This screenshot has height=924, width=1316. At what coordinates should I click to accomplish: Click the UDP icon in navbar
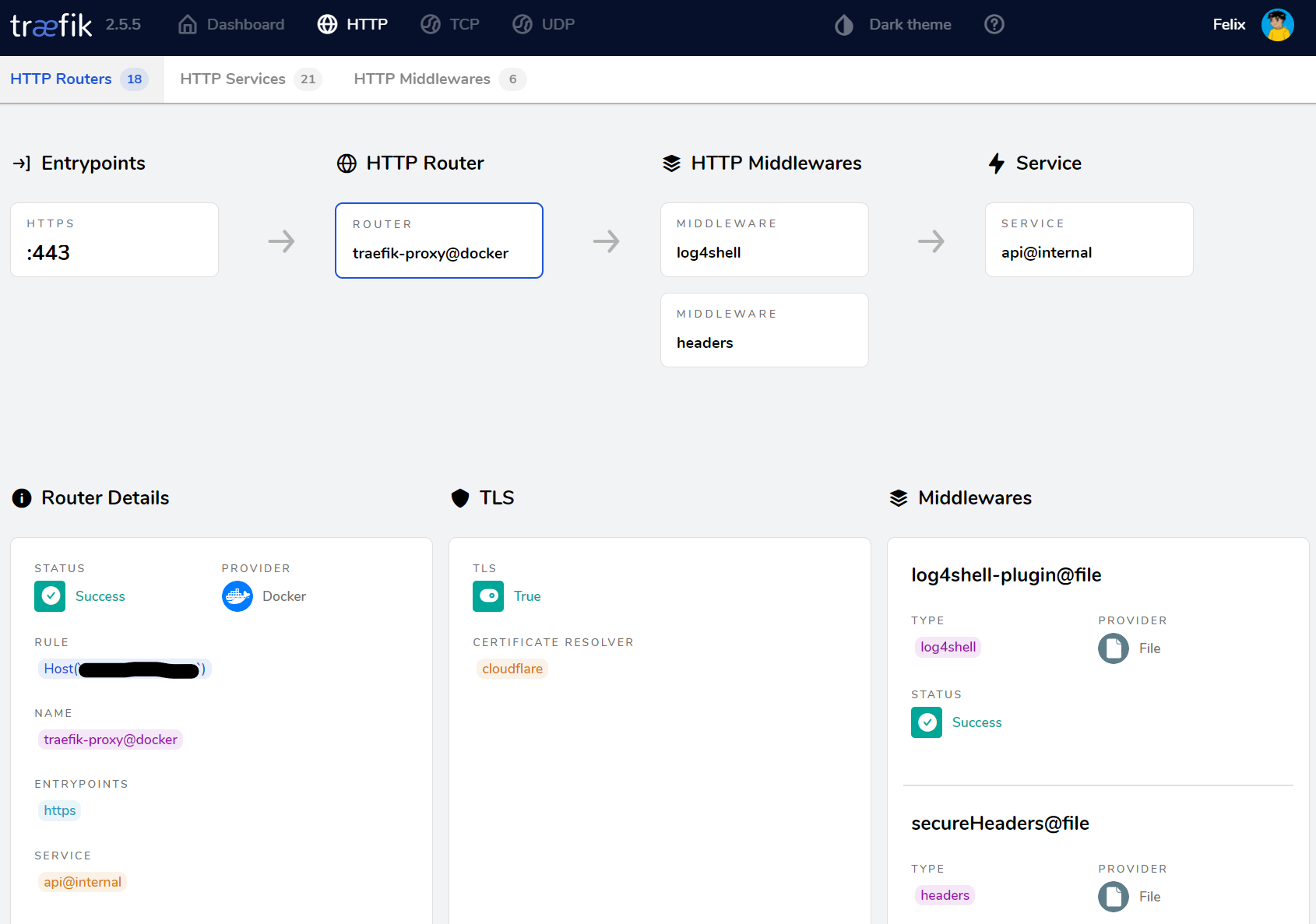523,25
